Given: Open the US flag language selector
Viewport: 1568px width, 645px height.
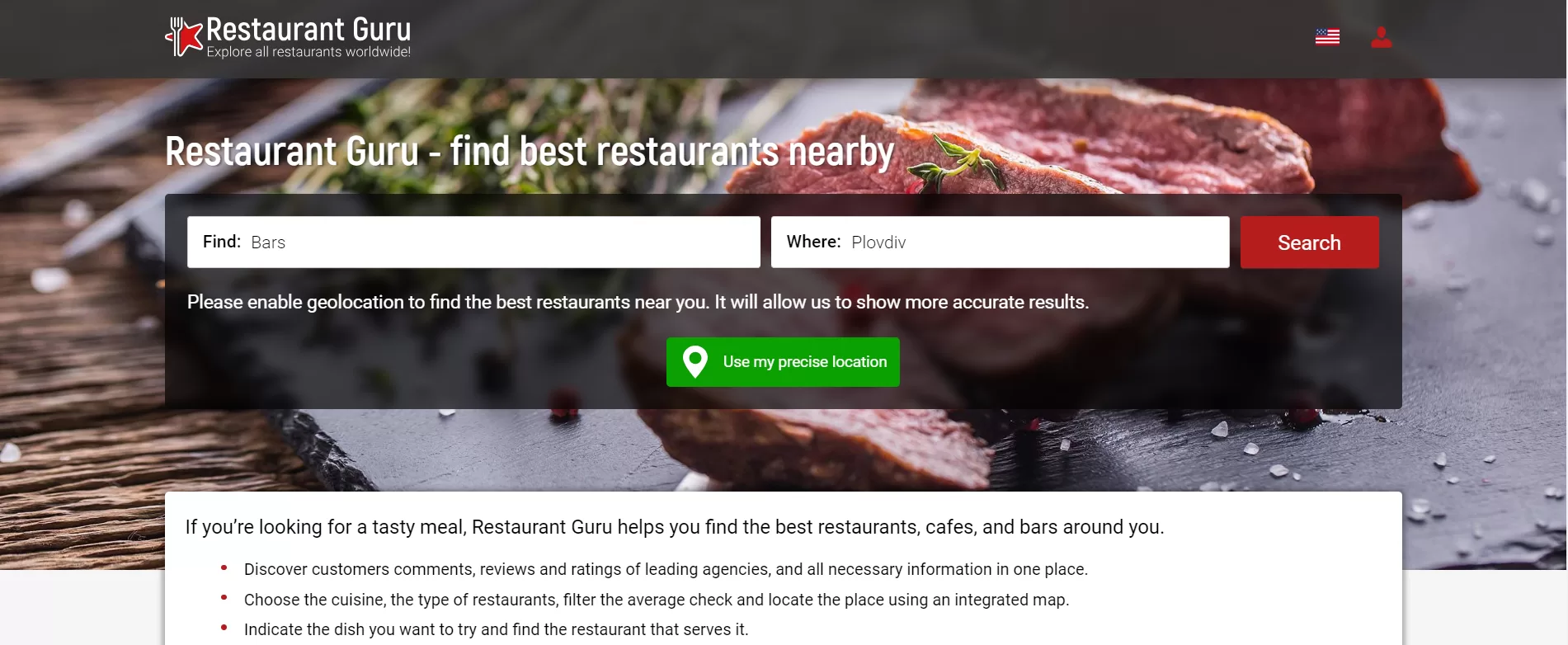Looking at the screenshot, I should 1327,37.
